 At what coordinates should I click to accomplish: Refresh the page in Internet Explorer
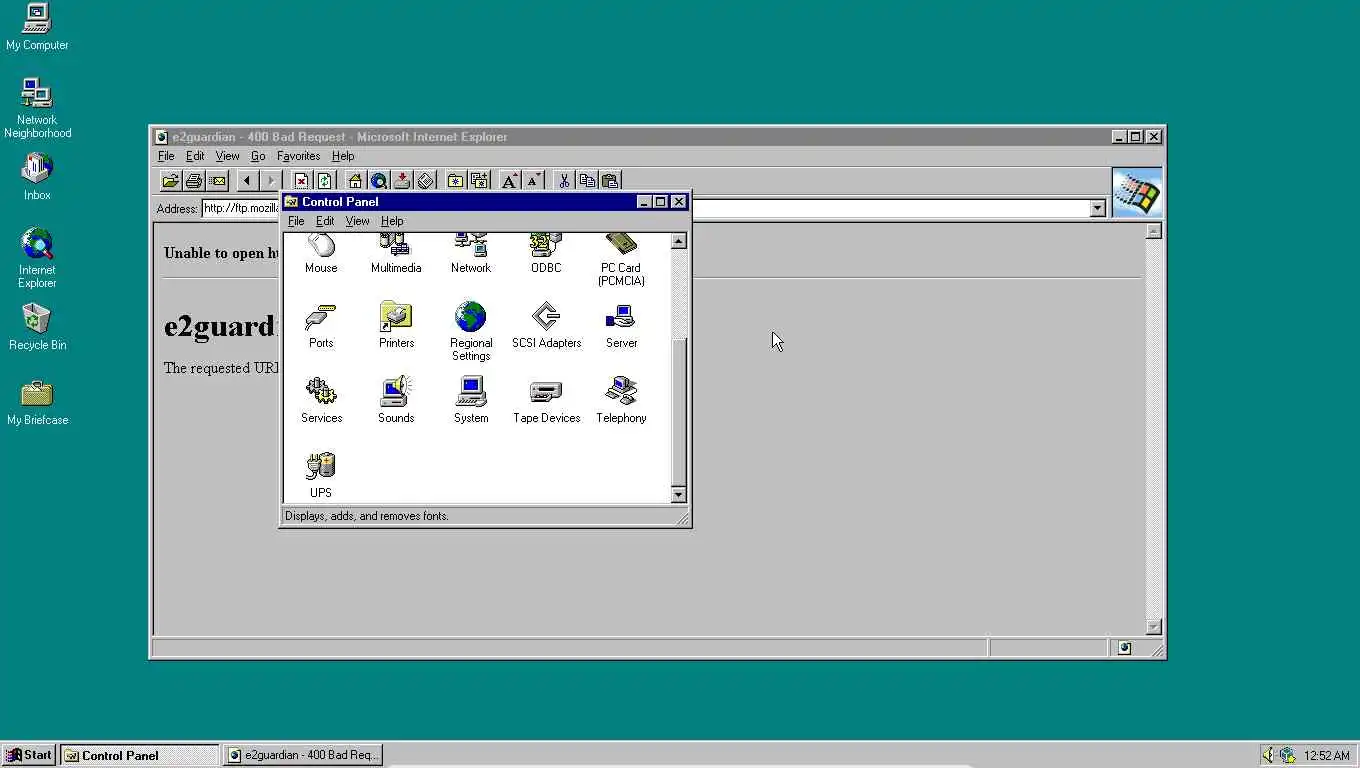(324, 180)
